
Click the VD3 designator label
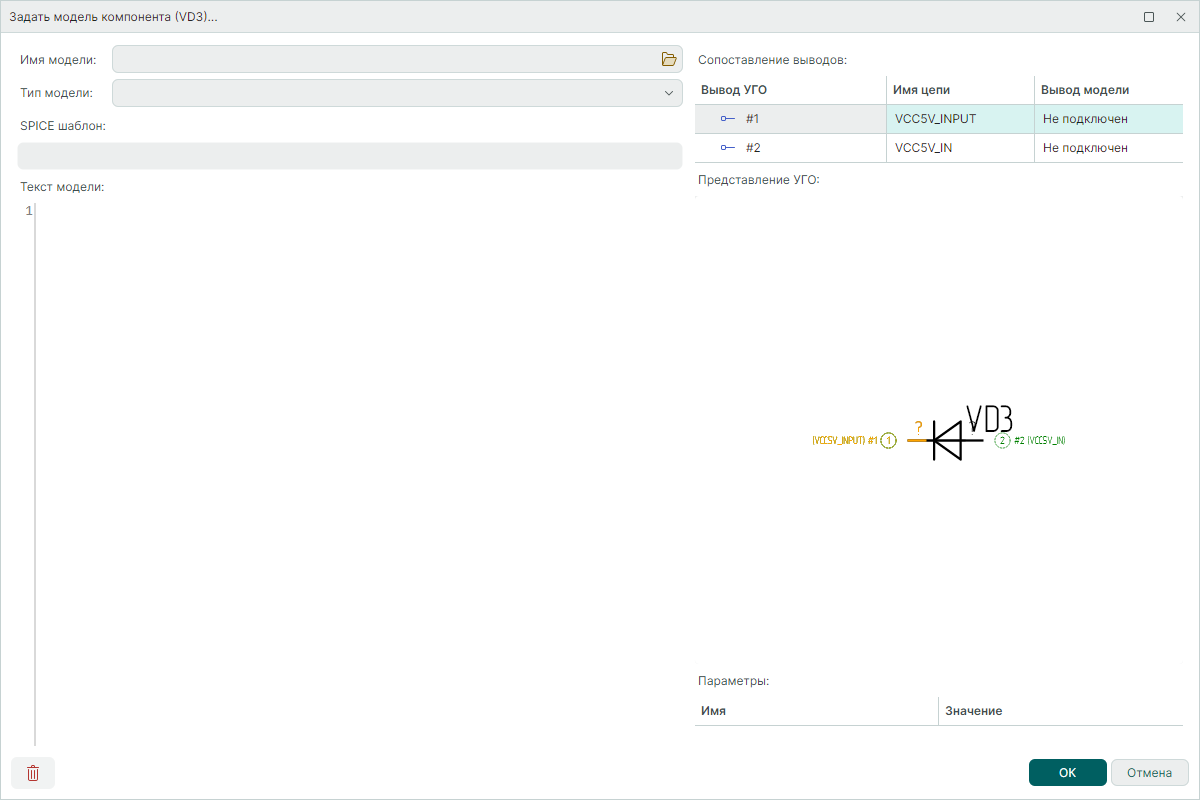(990, 418)
